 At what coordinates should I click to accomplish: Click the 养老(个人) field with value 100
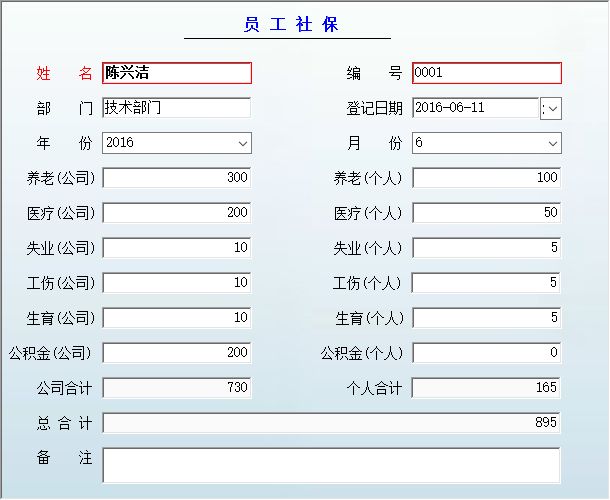pyautogui.click(x=486, y=178)
